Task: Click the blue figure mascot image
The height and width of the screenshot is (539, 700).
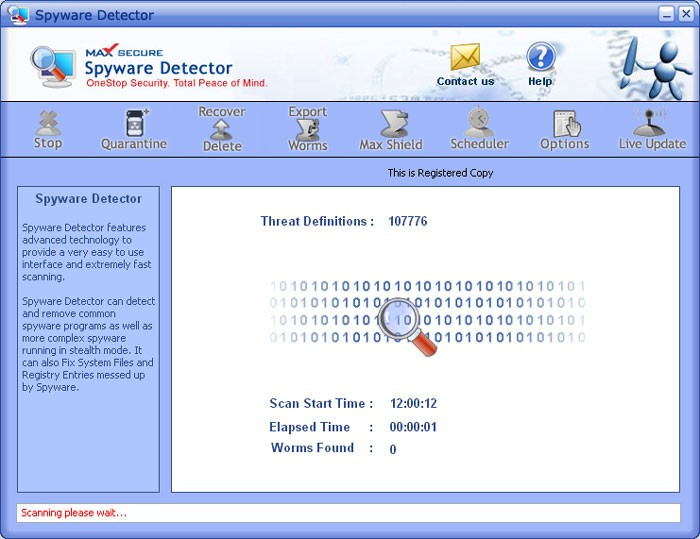Action: click(654, 67)
